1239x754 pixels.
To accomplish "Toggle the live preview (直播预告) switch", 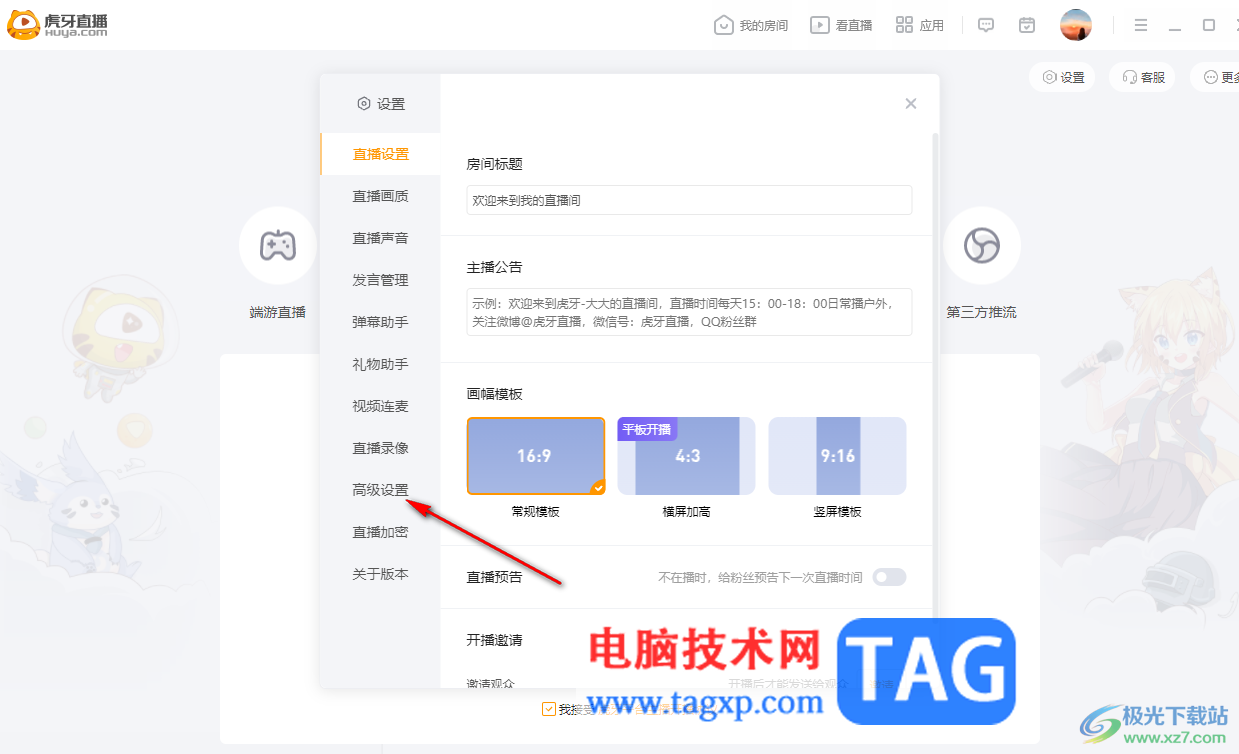I will pos(889,577).
